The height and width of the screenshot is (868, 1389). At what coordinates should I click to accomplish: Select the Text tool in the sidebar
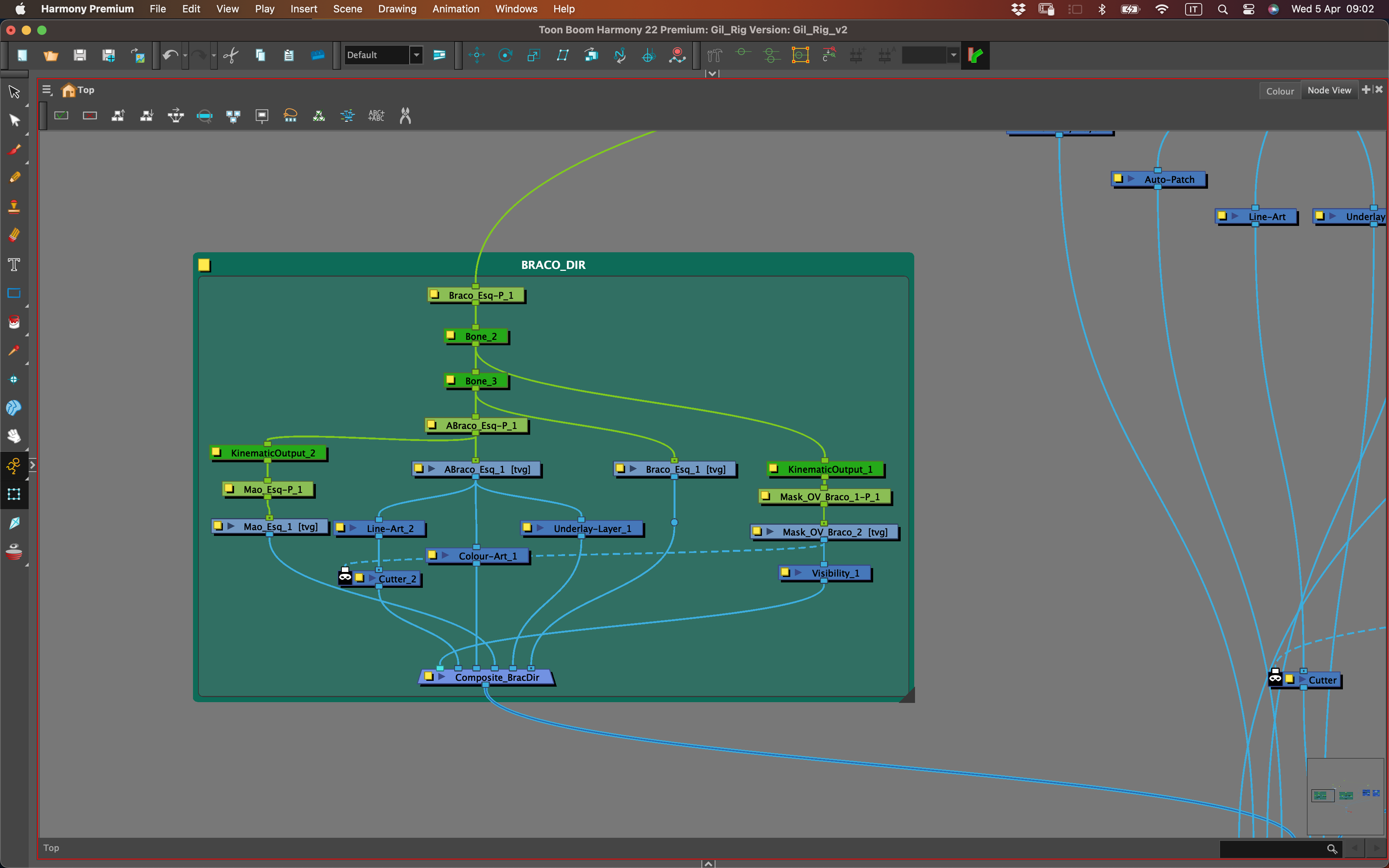coord(14,264)
